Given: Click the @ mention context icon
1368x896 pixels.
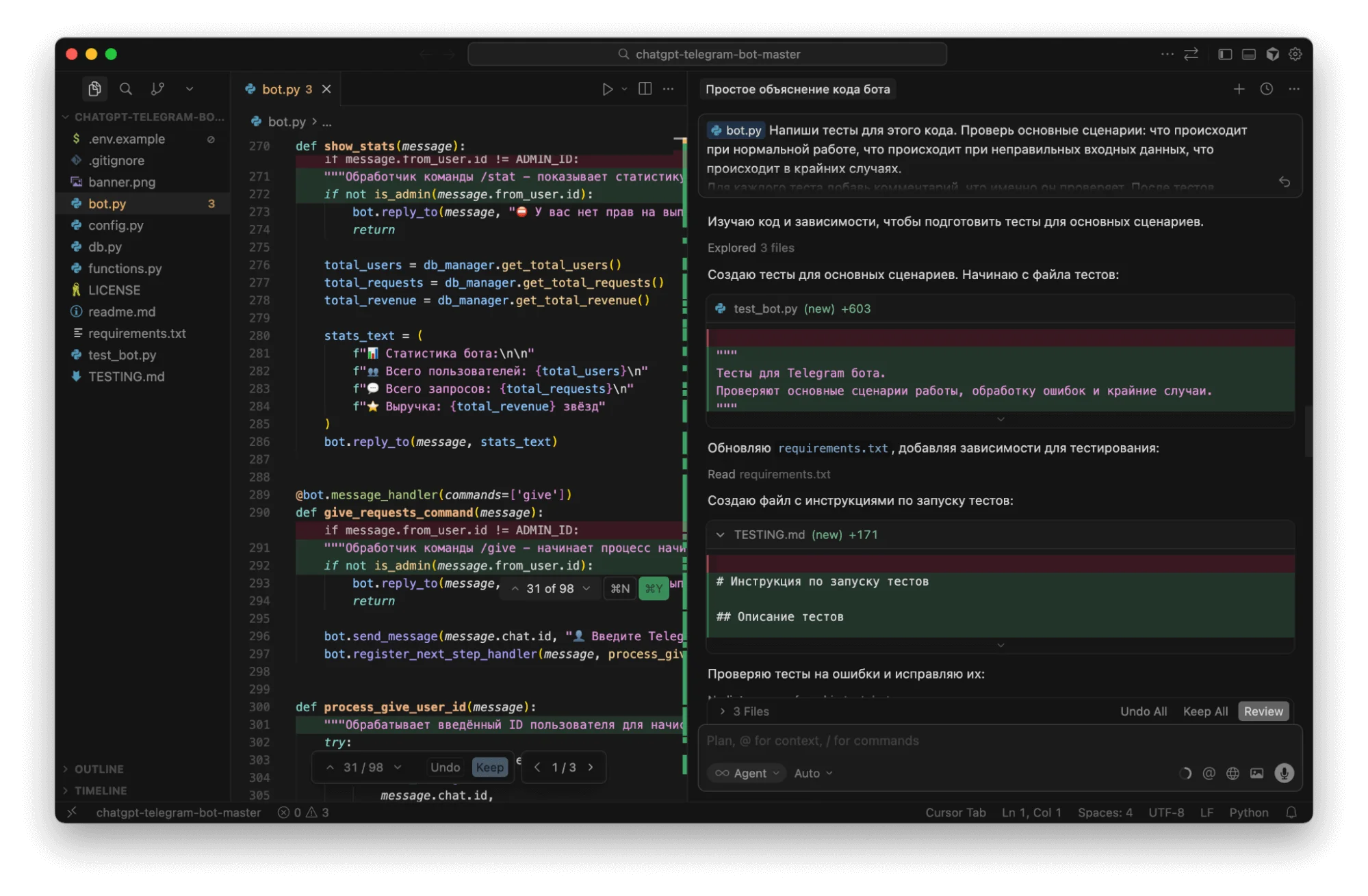Looking at the screenshot, I should coord(1209,773).
